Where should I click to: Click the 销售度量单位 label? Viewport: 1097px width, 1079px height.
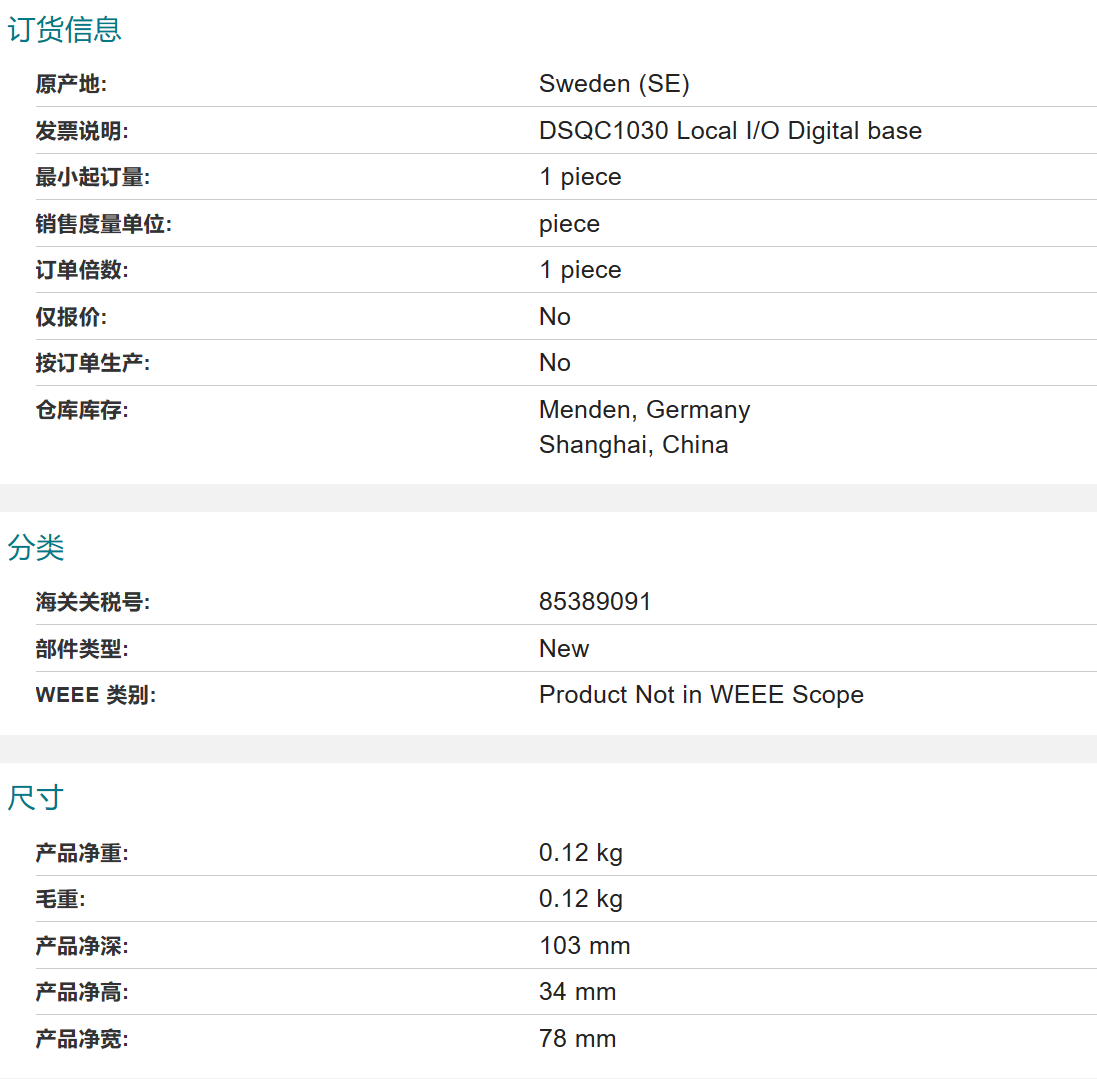tap(104, 224)
